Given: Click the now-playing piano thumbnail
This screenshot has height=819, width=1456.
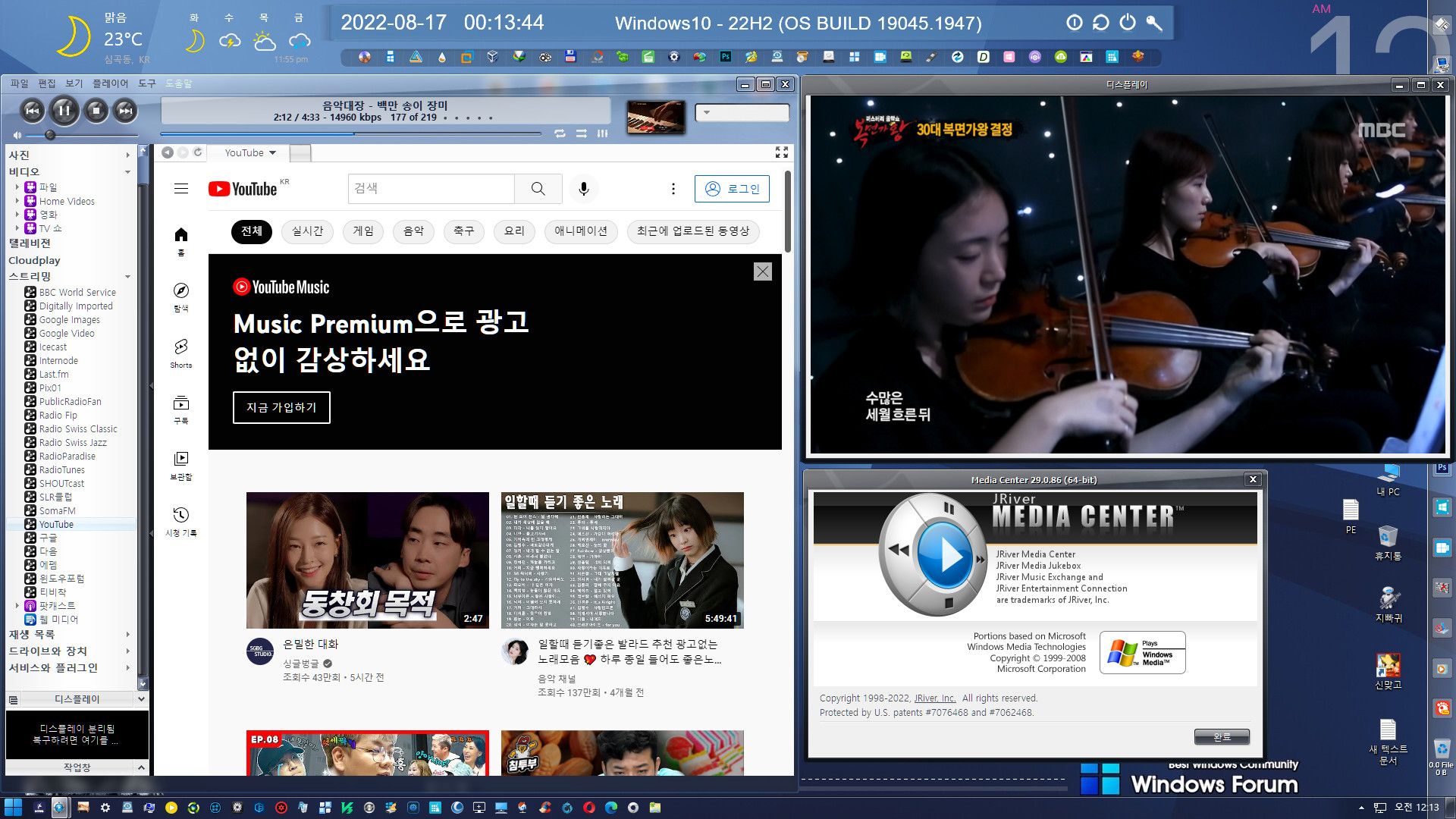Looking at the screenshot, I should coord(656,117).
